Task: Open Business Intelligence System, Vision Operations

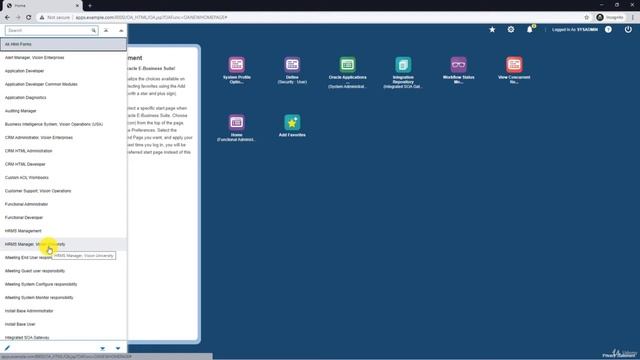Action: pos(63,124)
